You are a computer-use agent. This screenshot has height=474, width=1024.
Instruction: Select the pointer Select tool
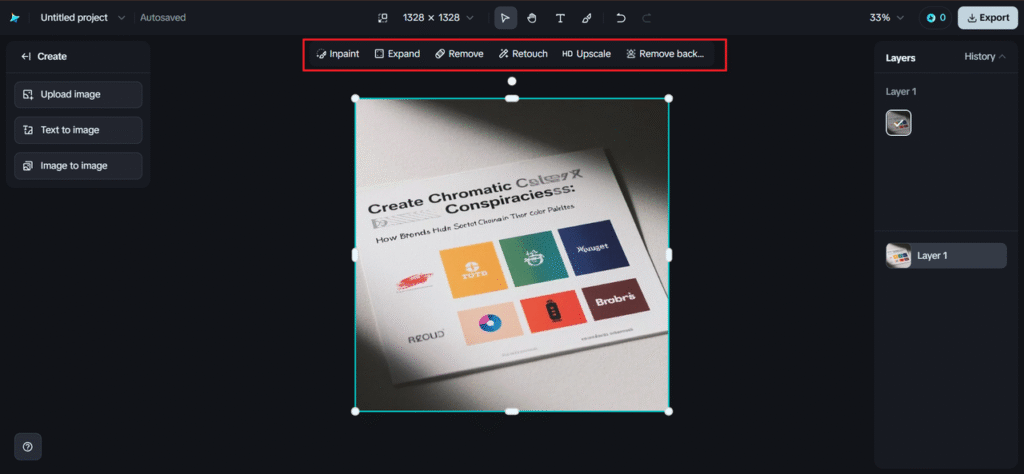505,18
